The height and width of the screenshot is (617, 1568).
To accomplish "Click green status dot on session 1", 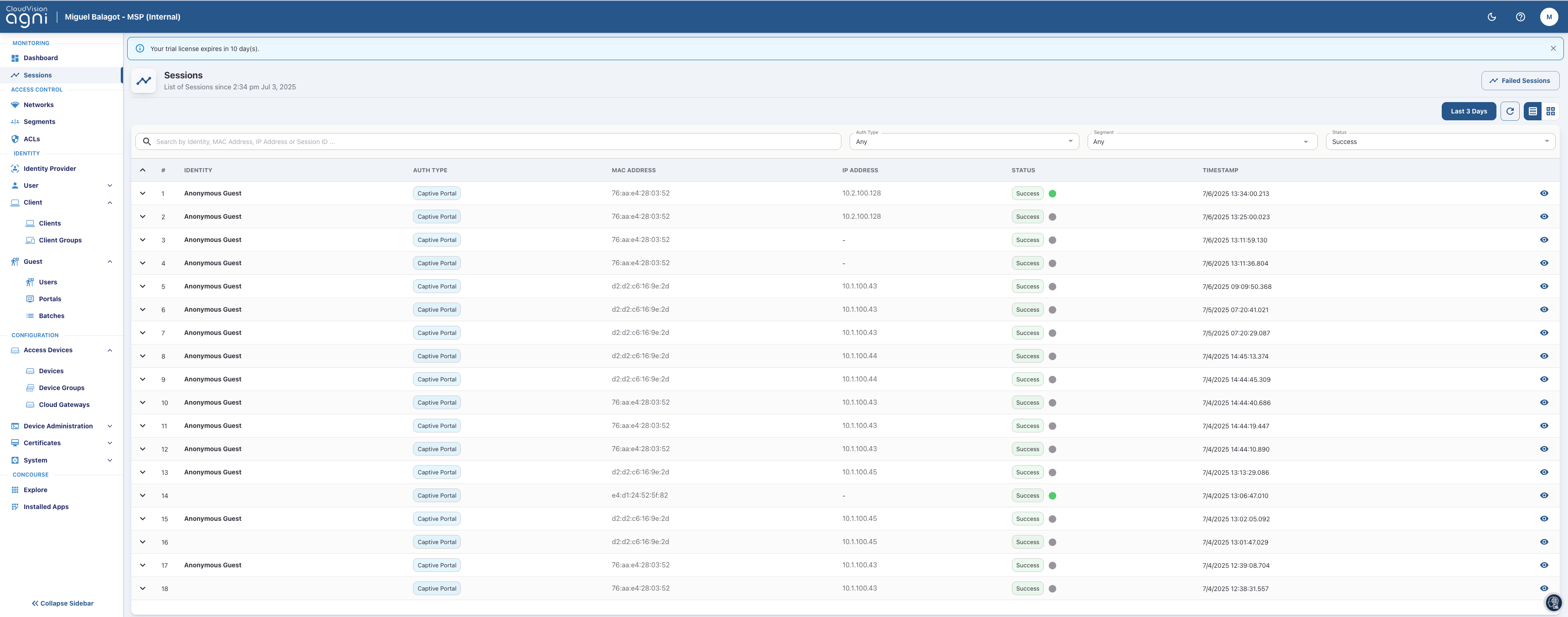I will [x=1052, y=194].
